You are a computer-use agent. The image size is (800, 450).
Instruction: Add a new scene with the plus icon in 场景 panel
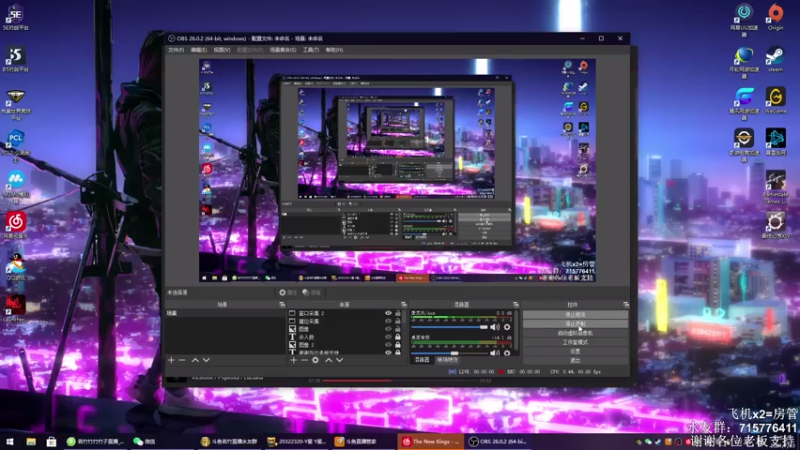coord(171,360)
